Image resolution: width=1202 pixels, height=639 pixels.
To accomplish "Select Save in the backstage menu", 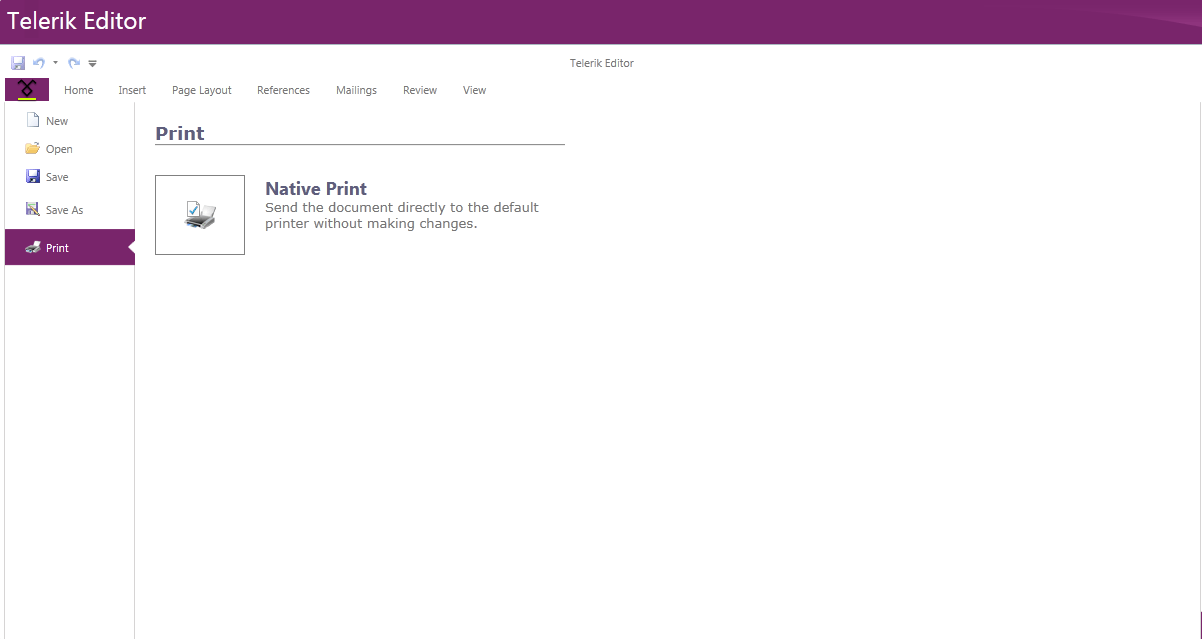I will point(70,177).
